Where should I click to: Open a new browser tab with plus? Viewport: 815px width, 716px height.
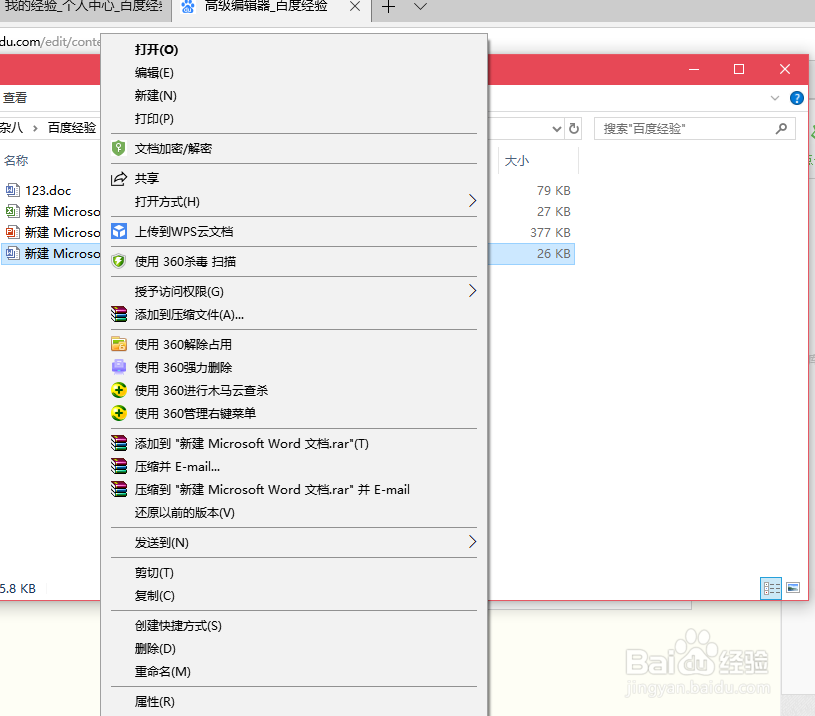pos(388,7)
